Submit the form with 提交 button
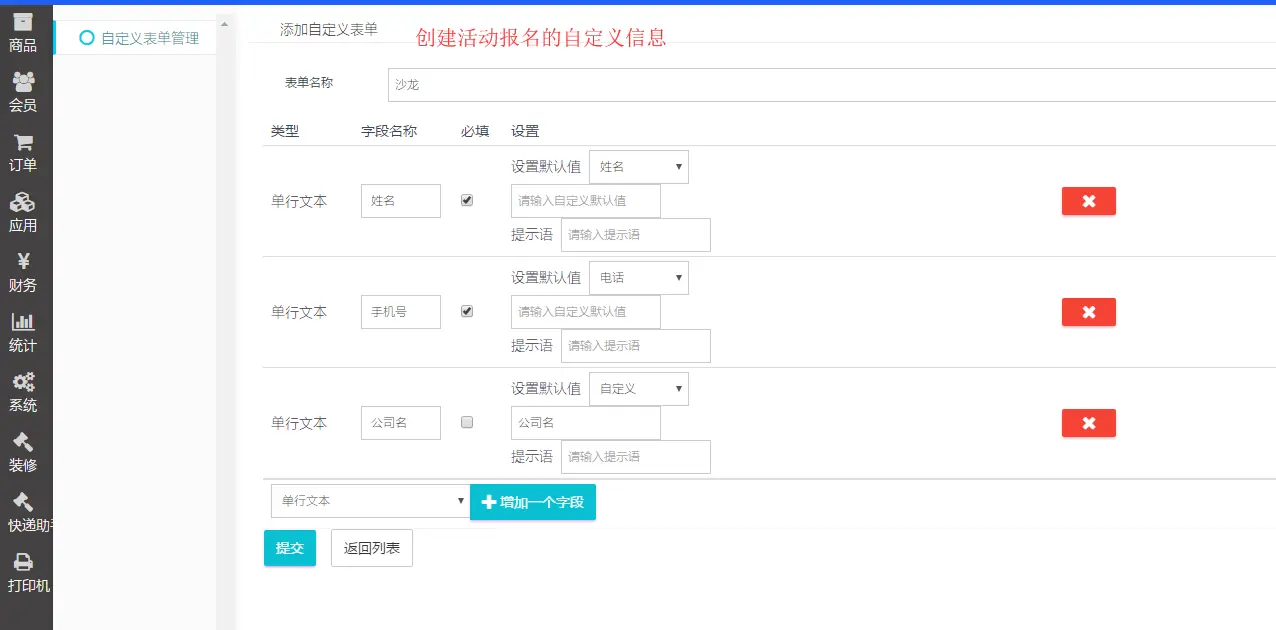1276x630 pixels. 289,547
